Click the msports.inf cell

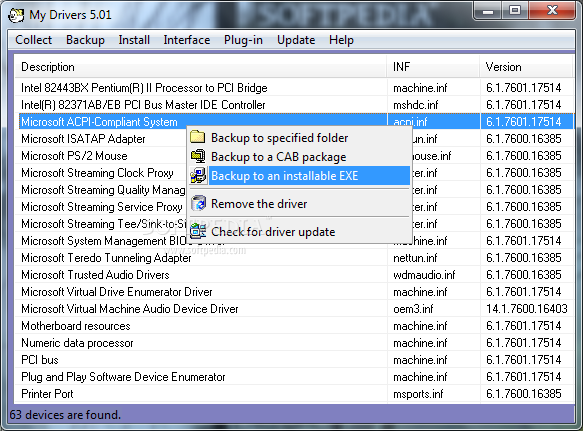click(x=418, y=394)
